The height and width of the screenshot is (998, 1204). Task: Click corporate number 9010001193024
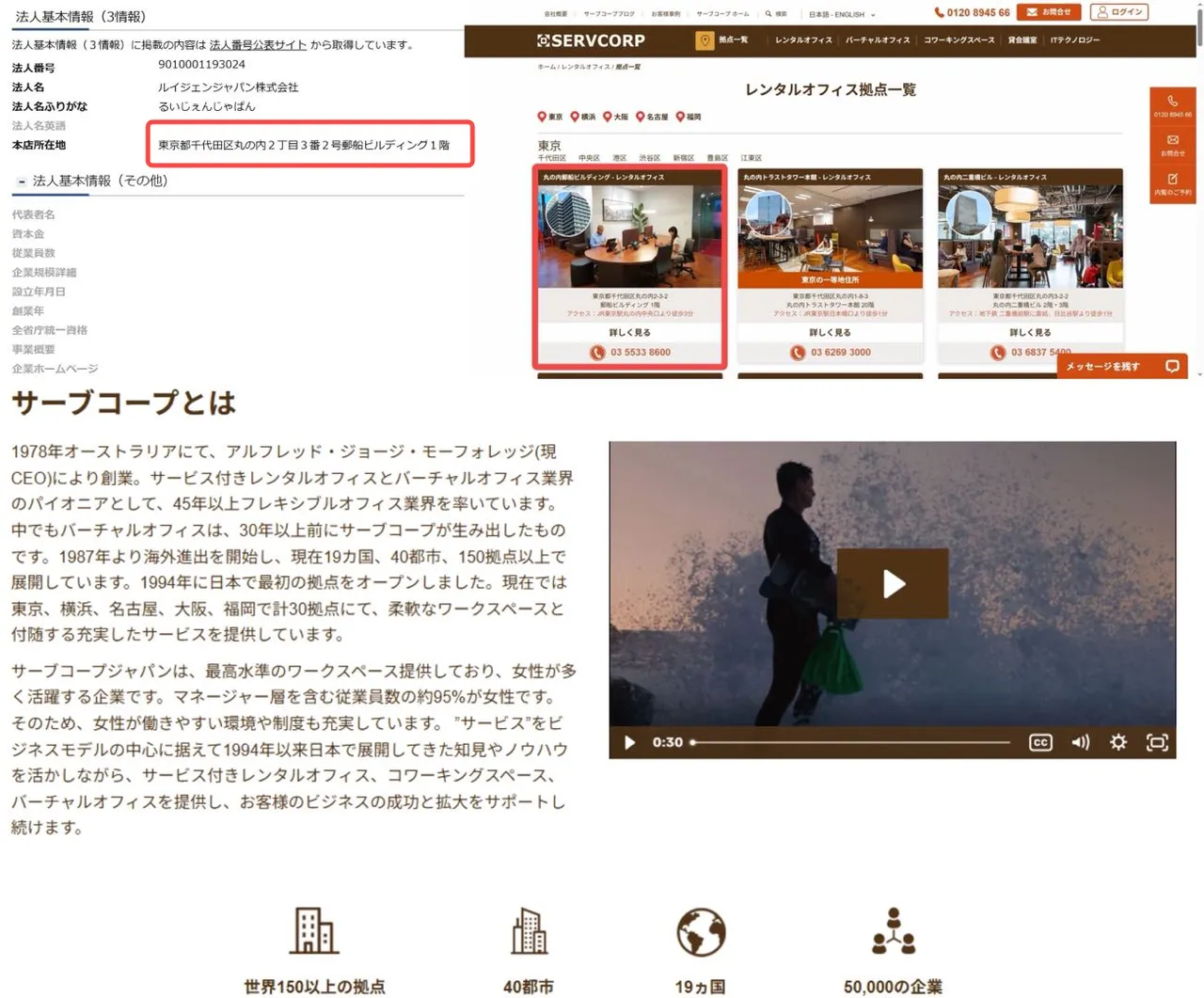click(201, 64)
